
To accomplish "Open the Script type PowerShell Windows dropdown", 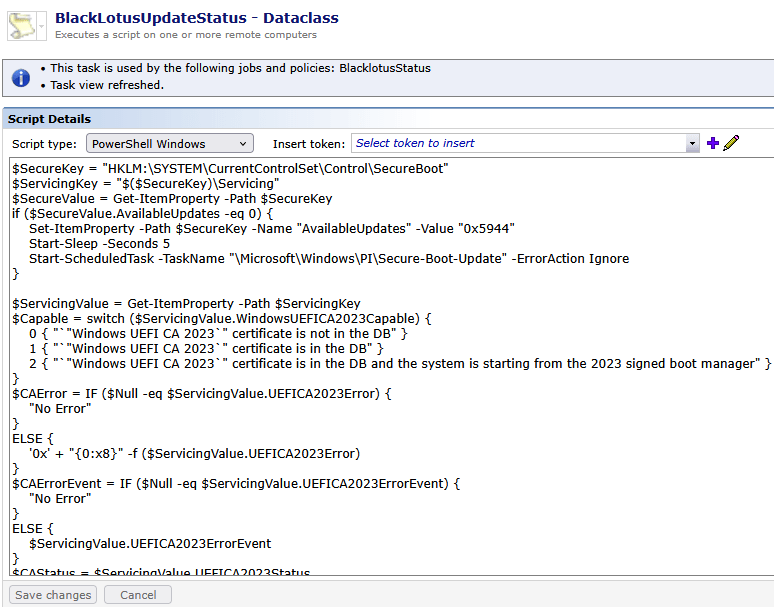I will (169, 143).
